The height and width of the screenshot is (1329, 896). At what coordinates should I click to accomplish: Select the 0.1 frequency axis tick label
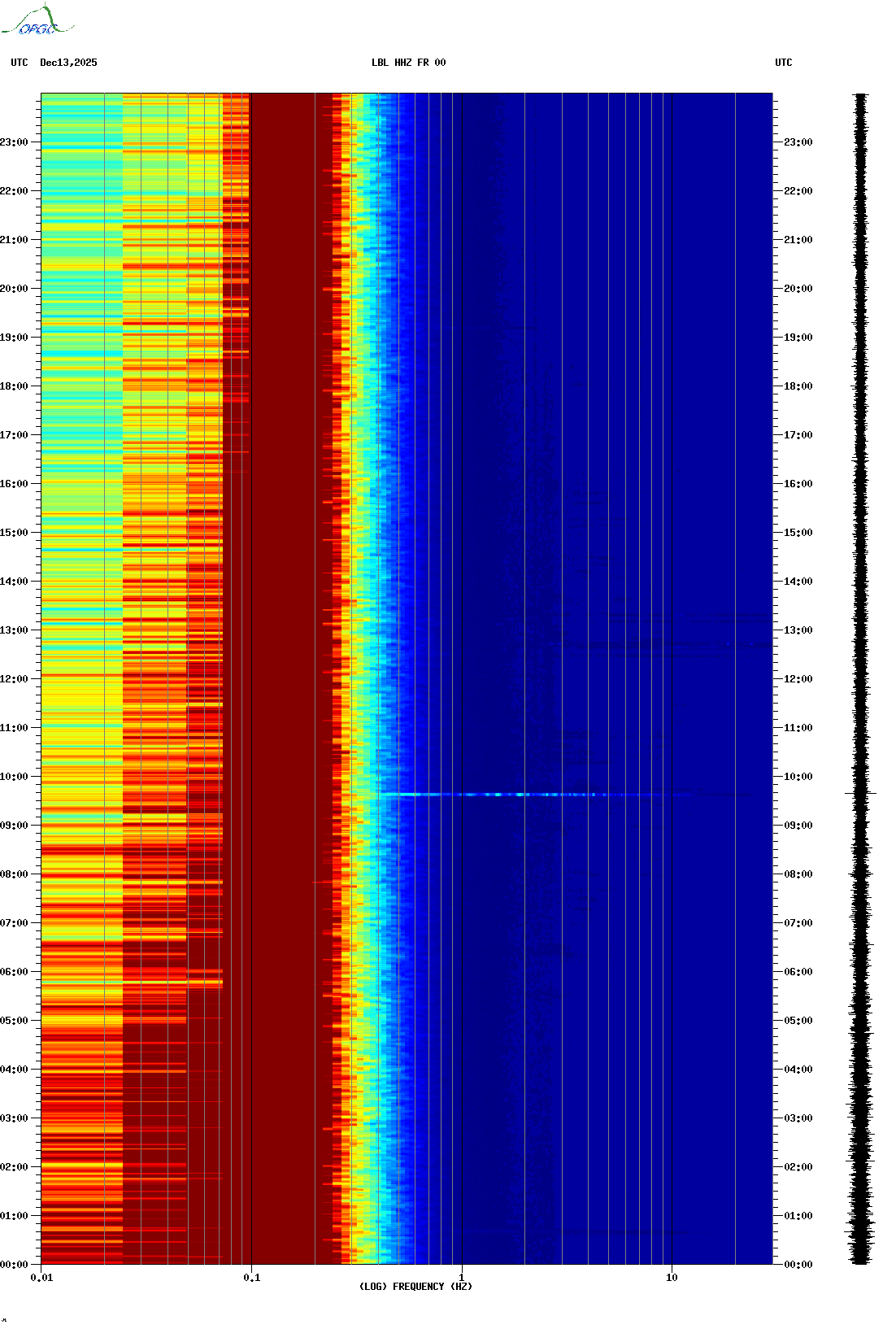tap(252, 1278)
